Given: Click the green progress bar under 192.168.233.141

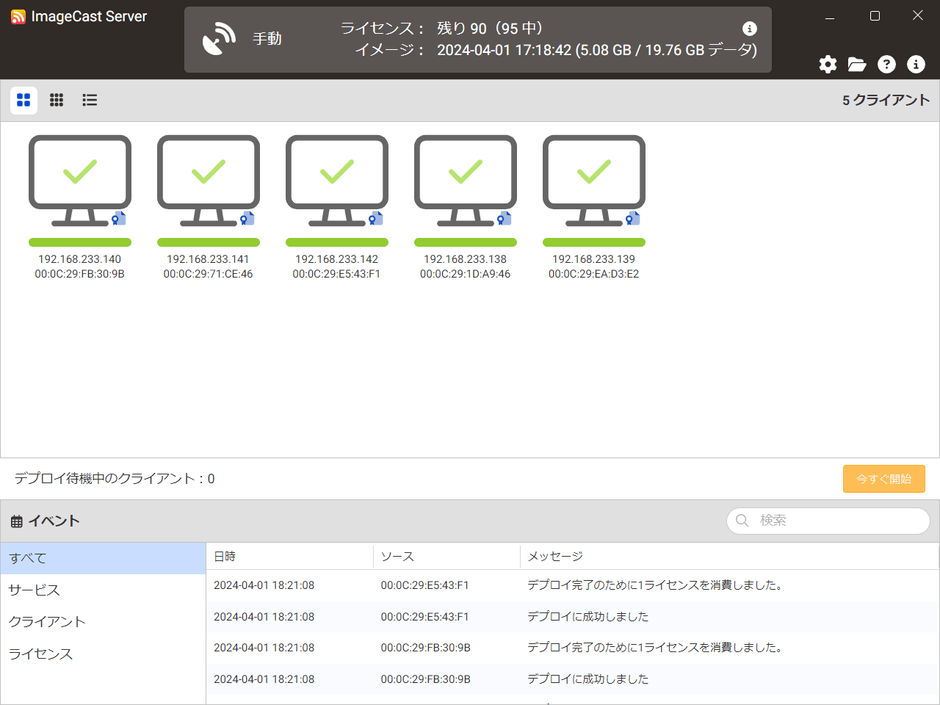Looking at the screenshot, I should [208, 242].
